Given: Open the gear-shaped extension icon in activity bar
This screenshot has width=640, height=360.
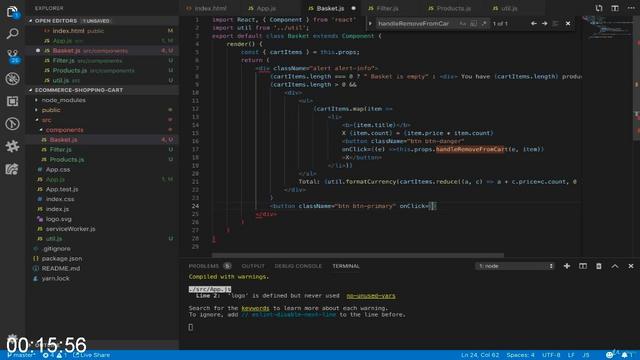Looking at the screenshot, I should pyautogui.click(x=12, y=146).
